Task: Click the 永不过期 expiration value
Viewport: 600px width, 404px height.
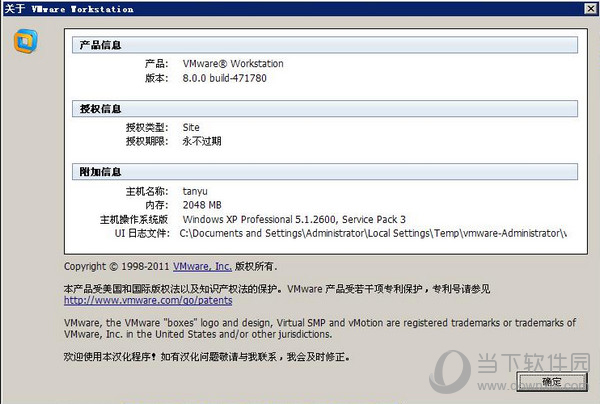Action: pos(202,141)
